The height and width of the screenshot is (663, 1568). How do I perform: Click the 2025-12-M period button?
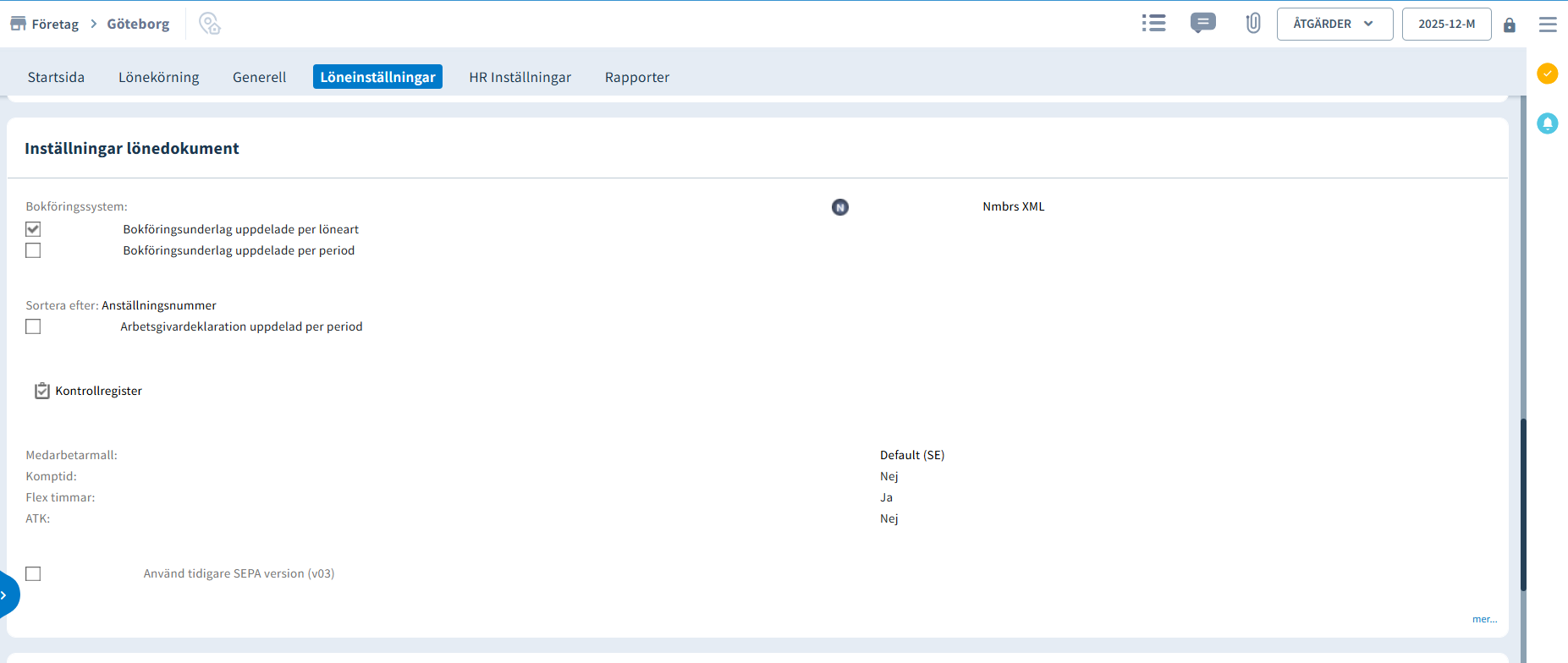1446,24
